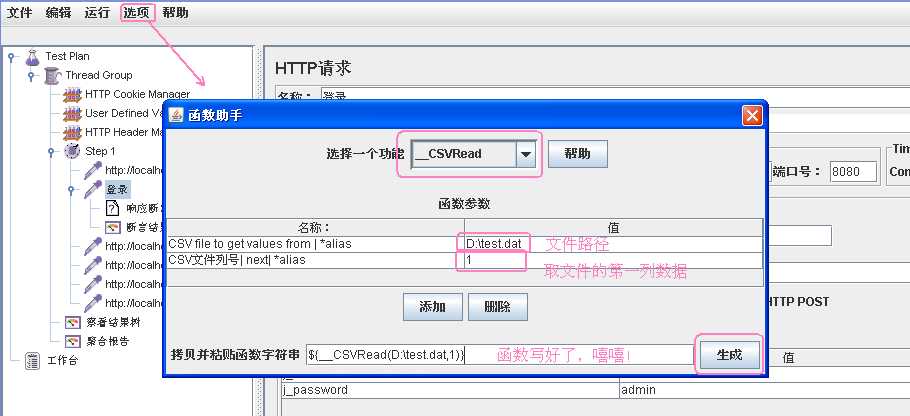This screenshot has width=910, height=416.
Task: Click the 生成 button
Action: point(730,354)
